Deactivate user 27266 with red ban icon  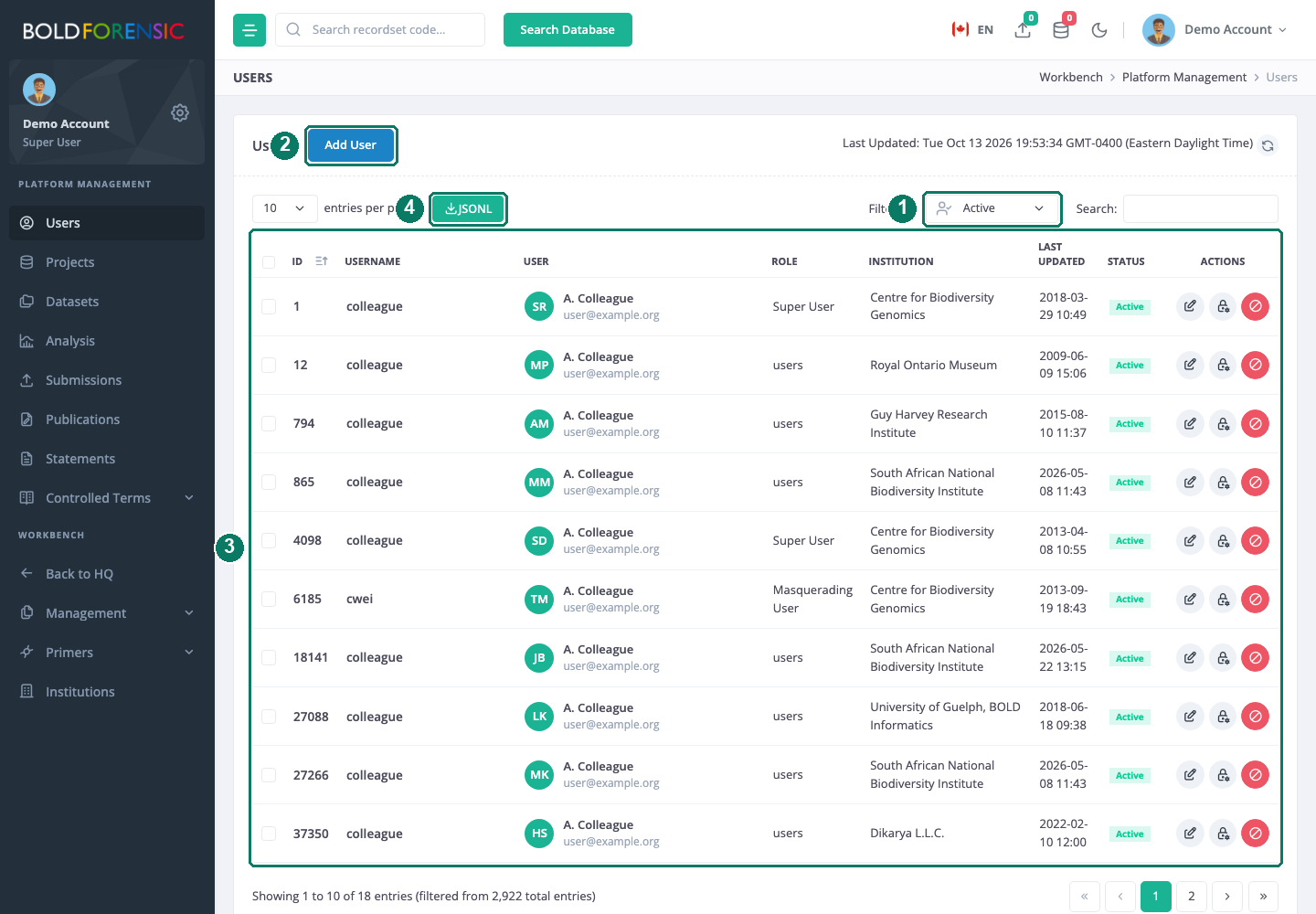pos(1256,775)
